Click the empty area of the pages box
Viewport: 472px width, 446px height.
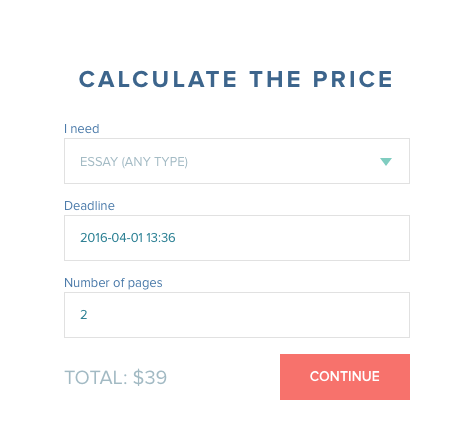(x=247, y=315)
